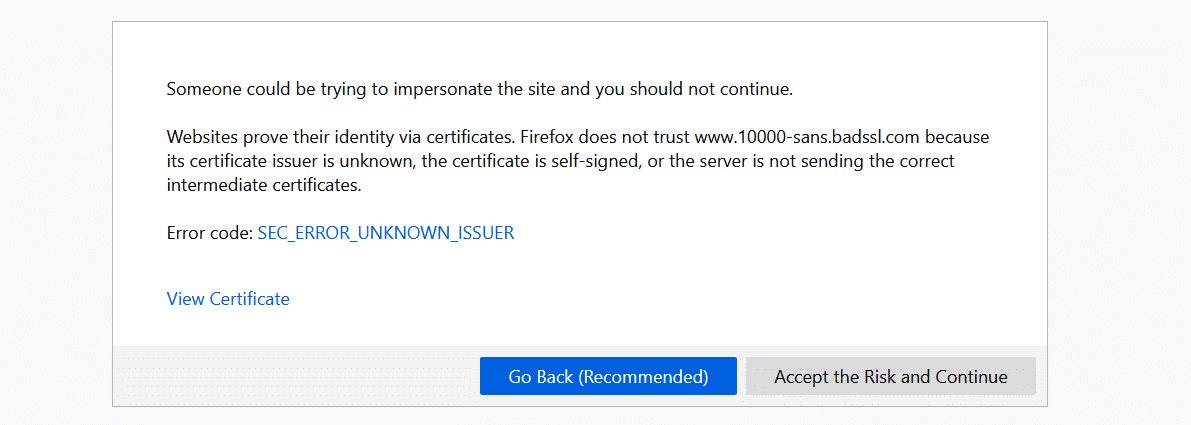Choose Accept the Risk and Continue
This screenshot has width=1191, height=425.
pyautogui.click(x=890, y=377)
